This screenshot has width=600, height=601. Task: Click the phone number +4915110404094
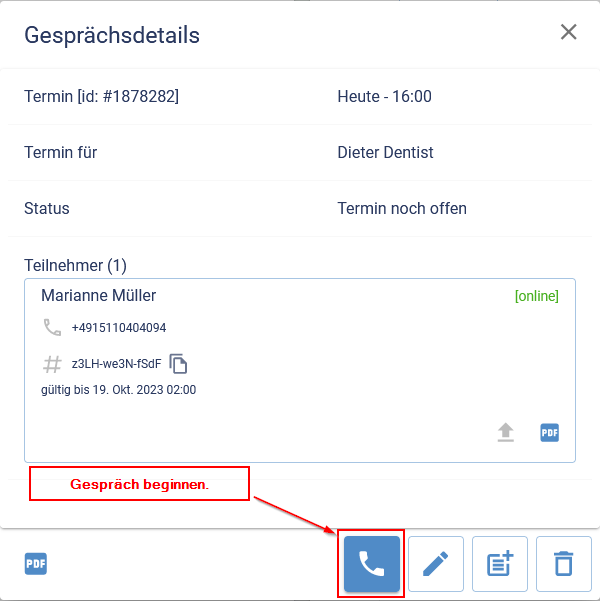click(119, 328)
